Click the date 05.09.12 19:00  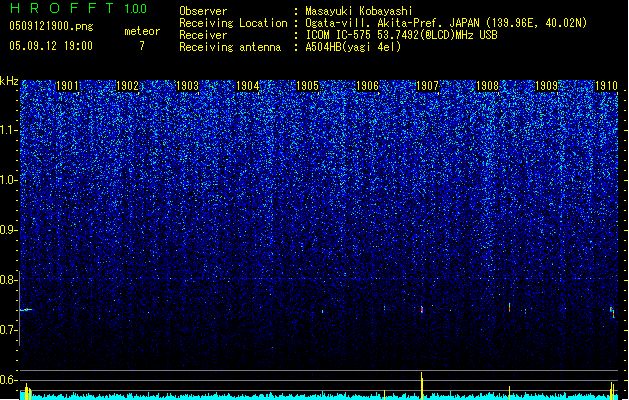pyautogui.click(x=51, y=46)
